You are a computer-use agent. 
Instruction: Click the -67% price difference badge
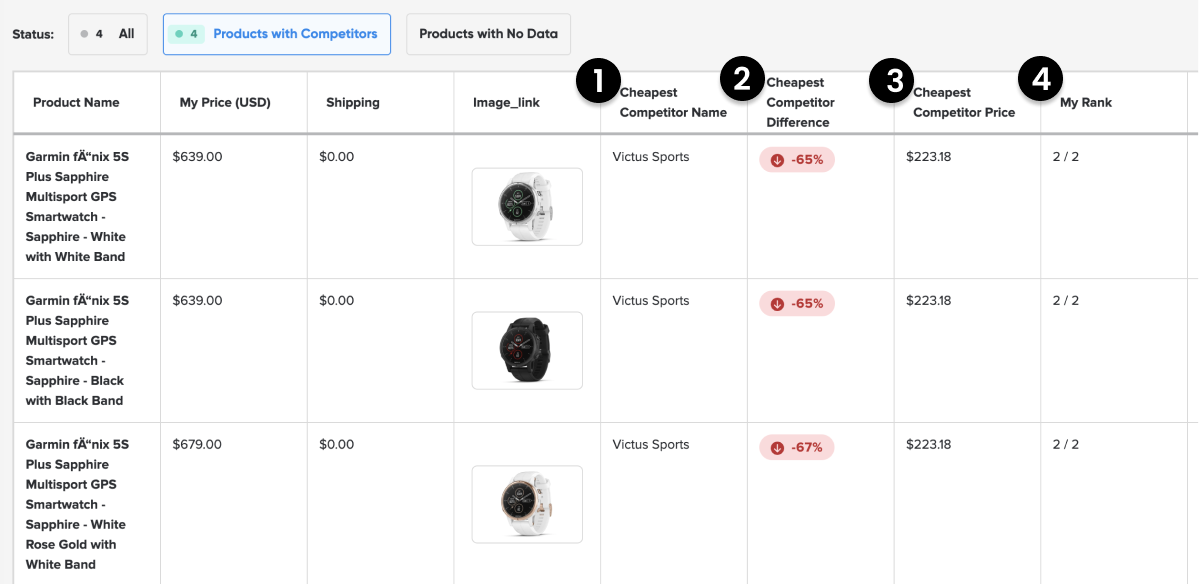(x=797, y=447)
